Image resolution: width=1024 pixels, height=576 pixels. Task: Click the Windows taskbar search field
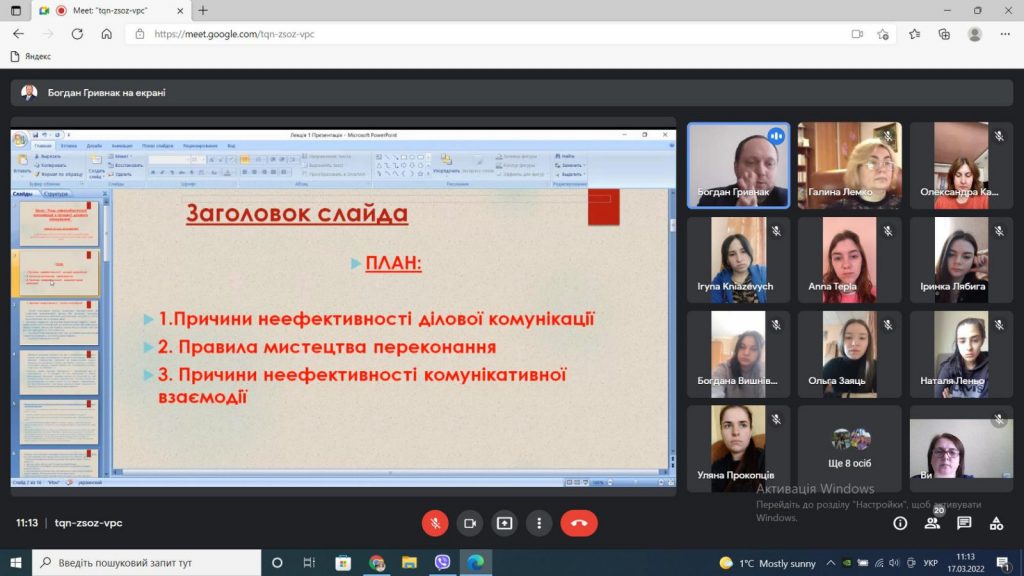(145, 562)
